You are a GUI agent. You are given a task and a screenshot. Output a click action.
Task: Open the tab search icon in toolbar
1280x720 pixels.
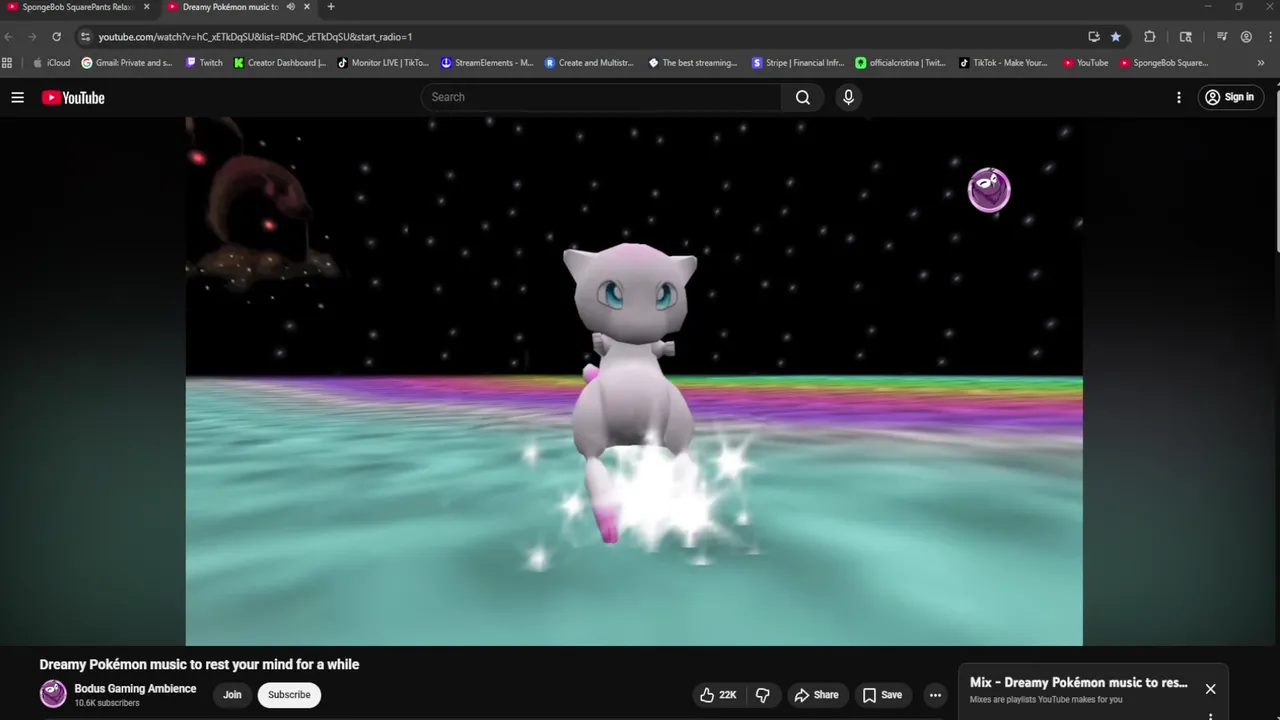pyautogui.click(x=1186, y=37)
